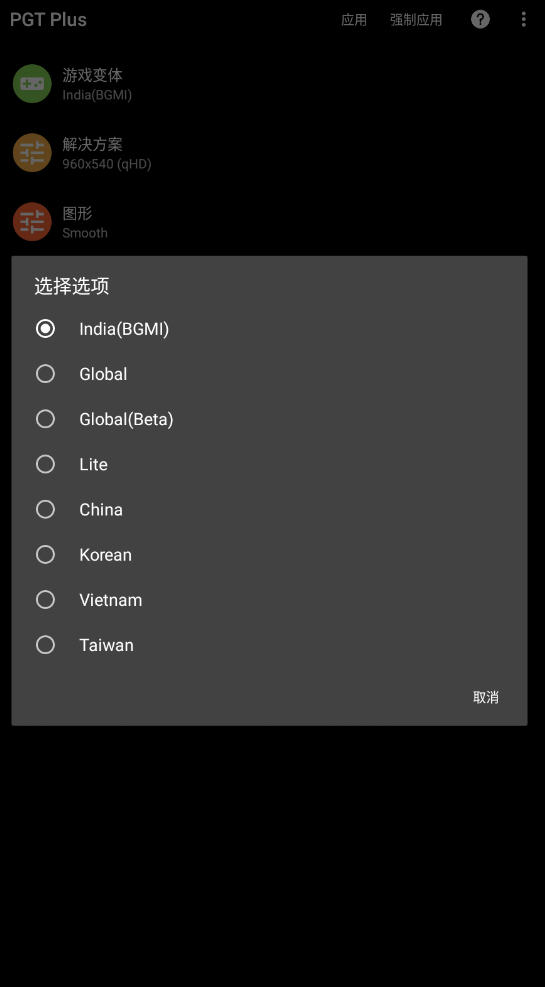The width and height of the screenshot is (545, 987).
Task: Select the Korean radio option
Action: click(45, 555)
